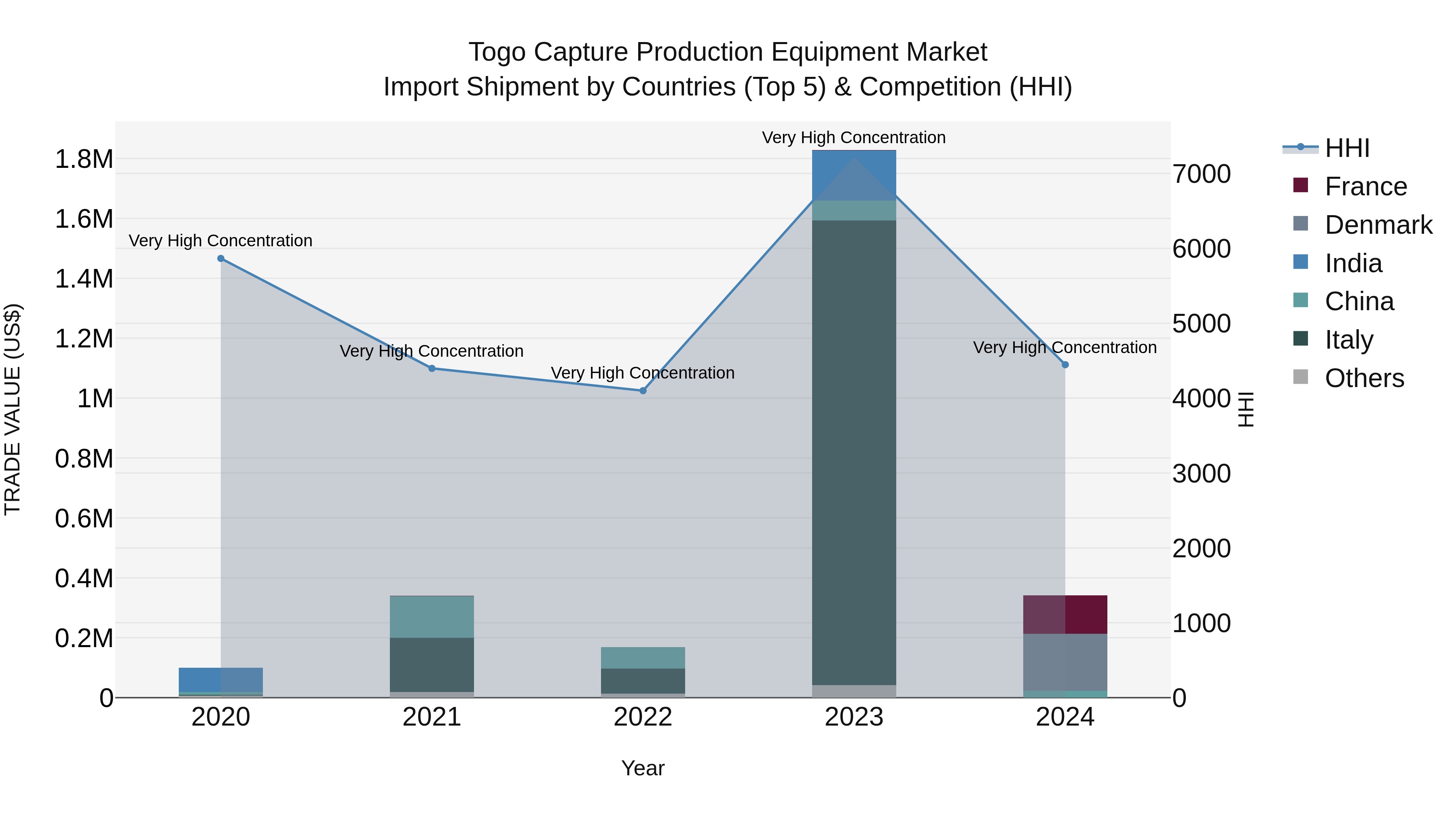
Task: Click the 2000 tick on HHI axis
Action: coord(1202,549)
